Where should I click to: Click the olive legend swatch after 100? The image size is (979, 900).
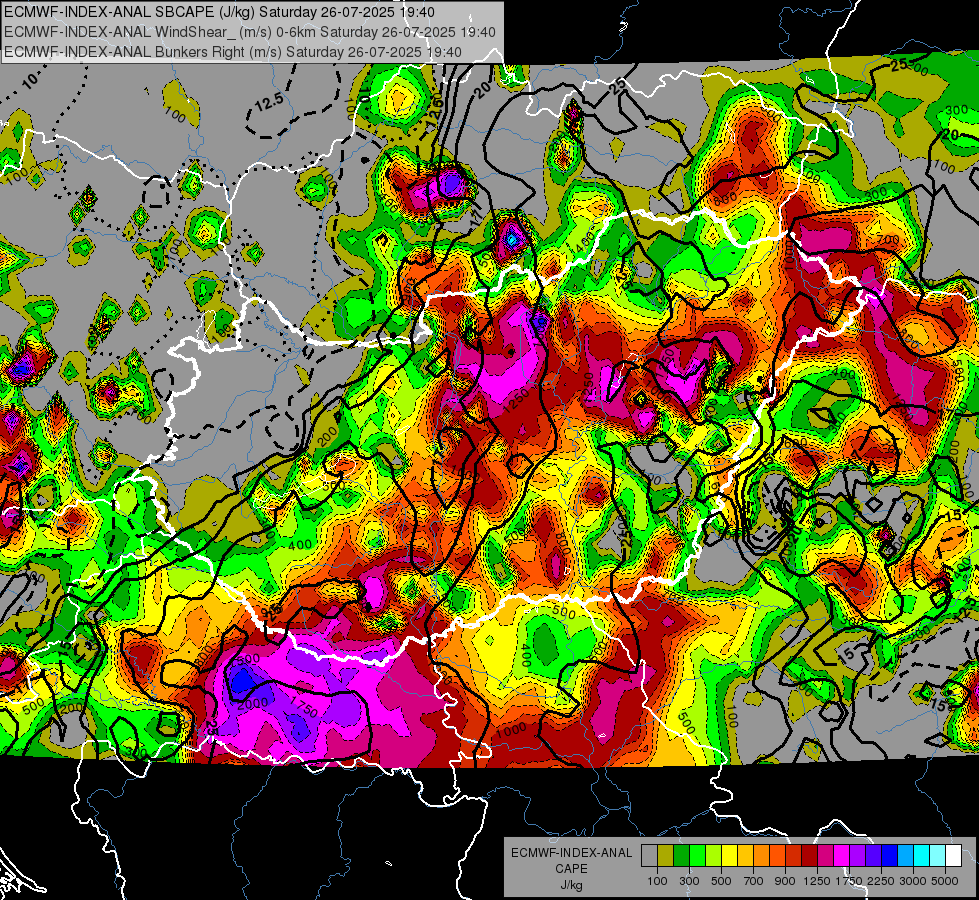tap(666, 855)
